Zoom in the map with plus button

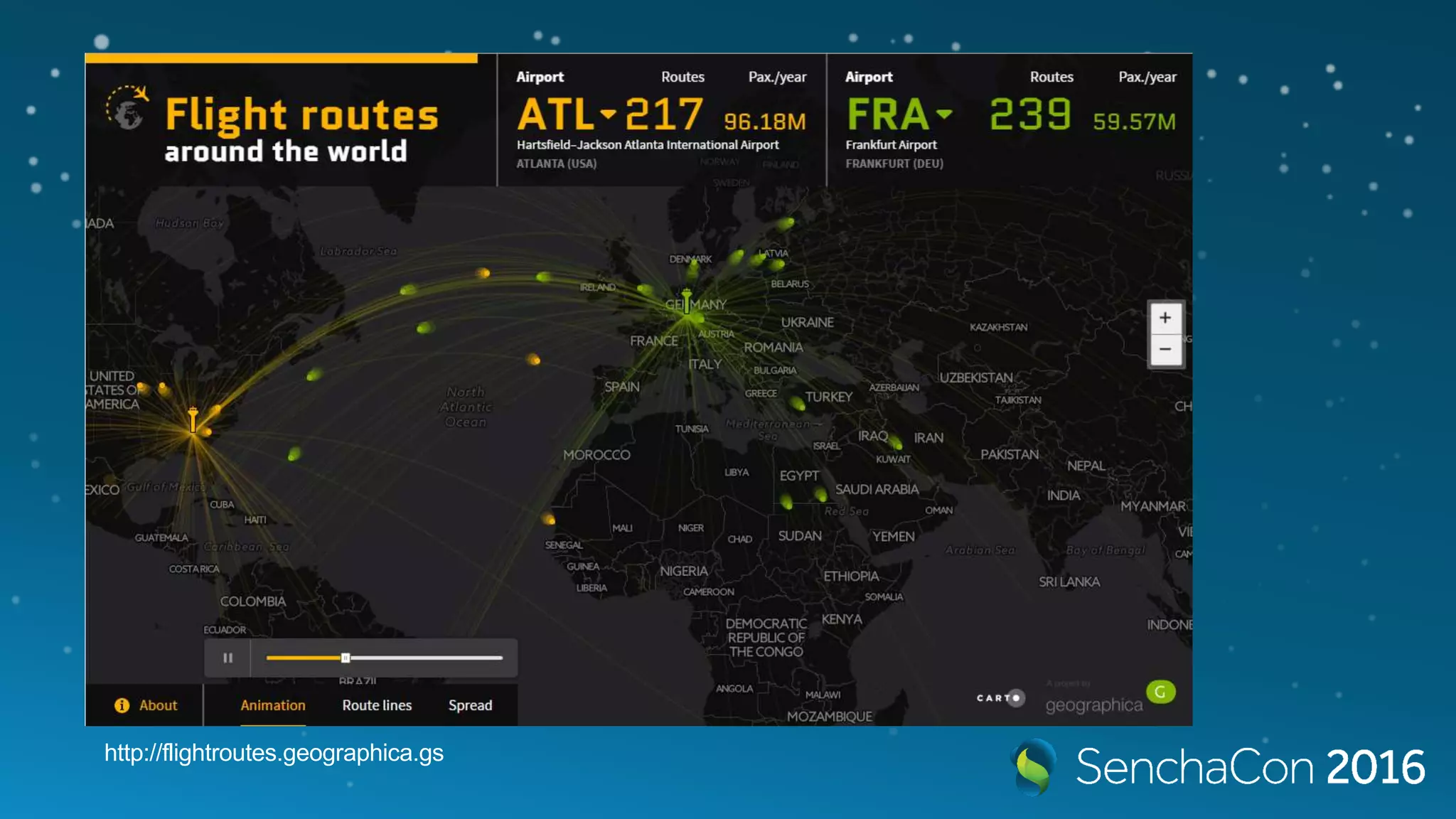point(1165,318)
